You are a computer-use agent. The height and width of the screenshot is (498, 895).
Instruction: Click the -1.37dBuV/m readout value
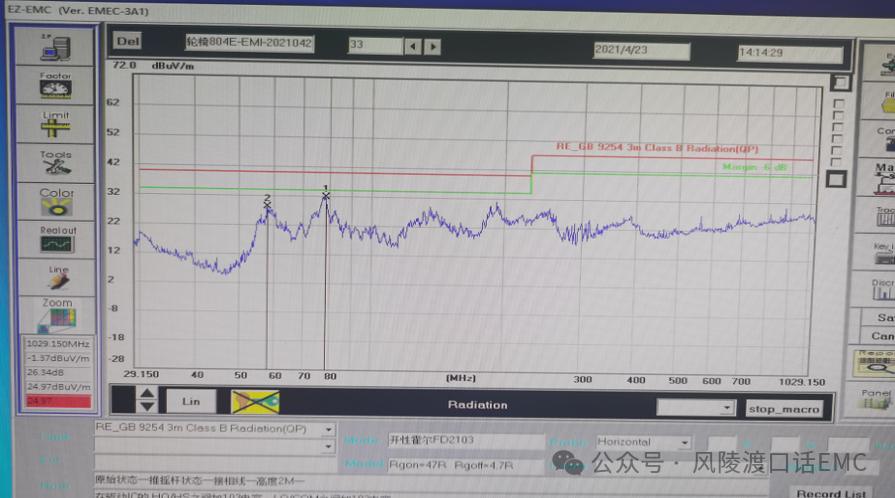pos(58,358)
